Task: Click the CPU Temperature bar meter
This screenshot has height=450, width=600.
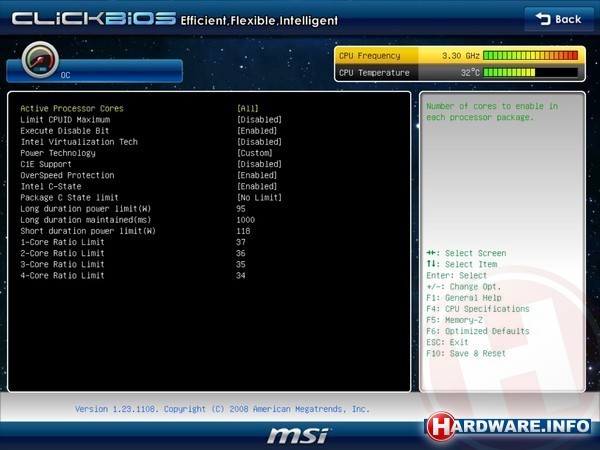Action: [530, 72]
